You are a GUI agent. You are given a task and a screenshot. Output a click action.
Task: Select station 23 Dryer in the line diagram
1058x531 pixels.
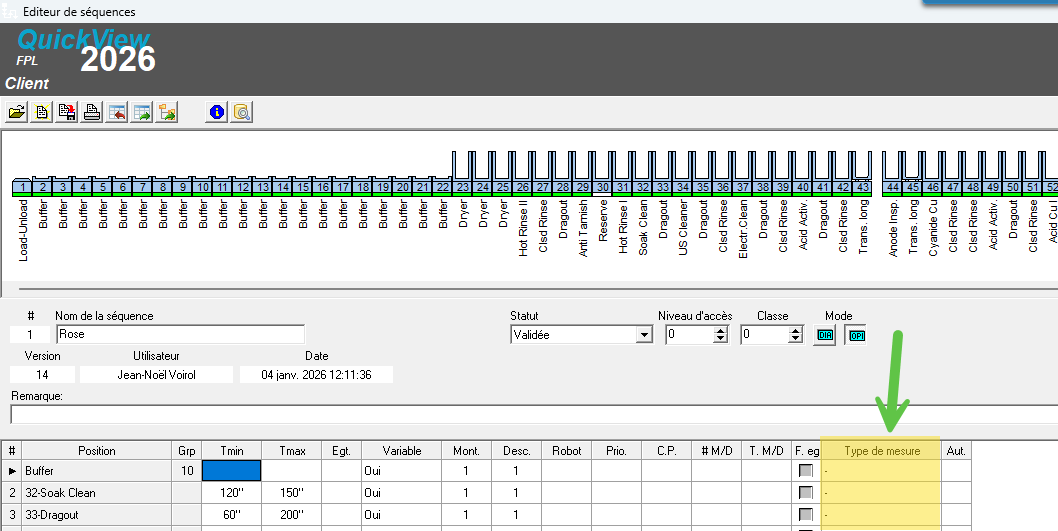463,187
